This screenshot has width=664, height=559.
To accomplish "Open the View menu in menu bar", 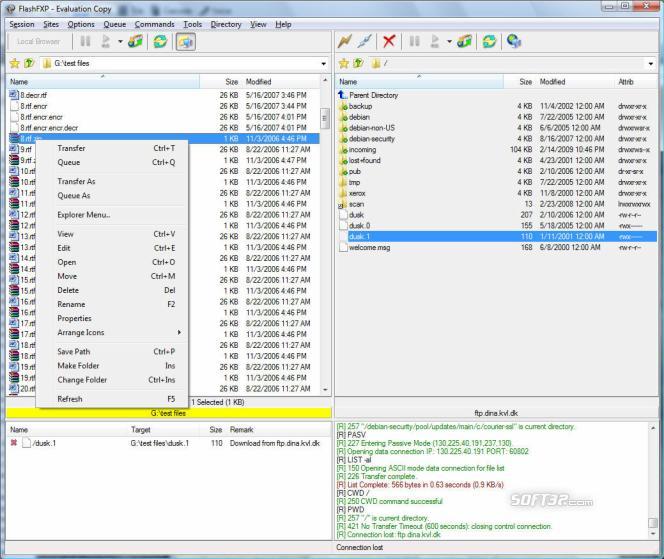I will point(258,25).
